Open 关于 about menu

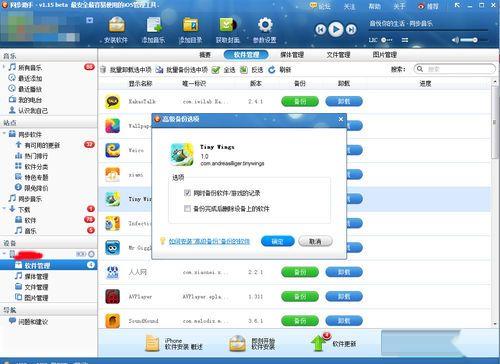point(399,6)
